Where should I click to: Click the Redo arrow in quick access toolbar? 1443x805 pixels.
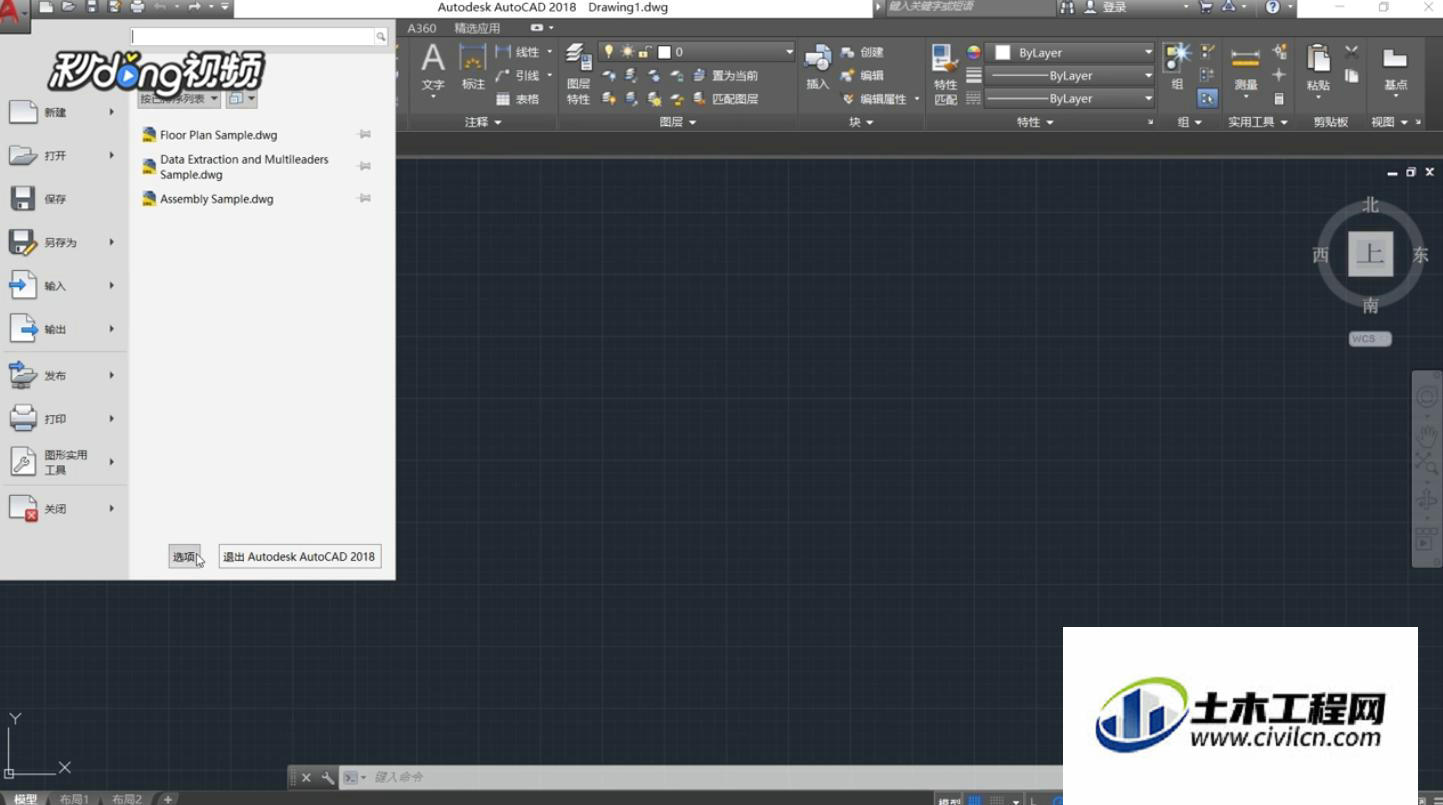(194, 7)
